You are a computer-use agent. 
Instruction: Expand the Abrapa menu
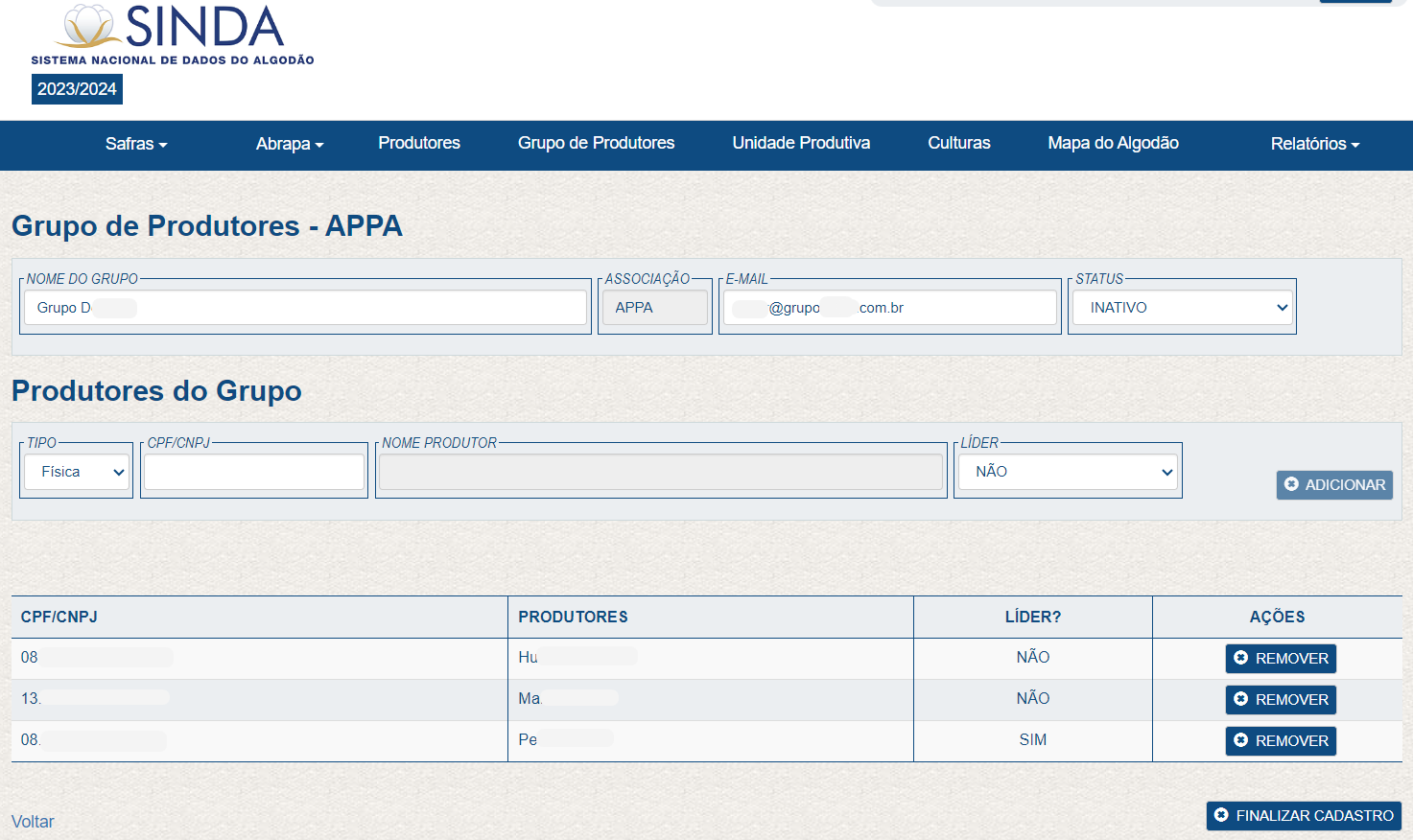click(289, 144)
